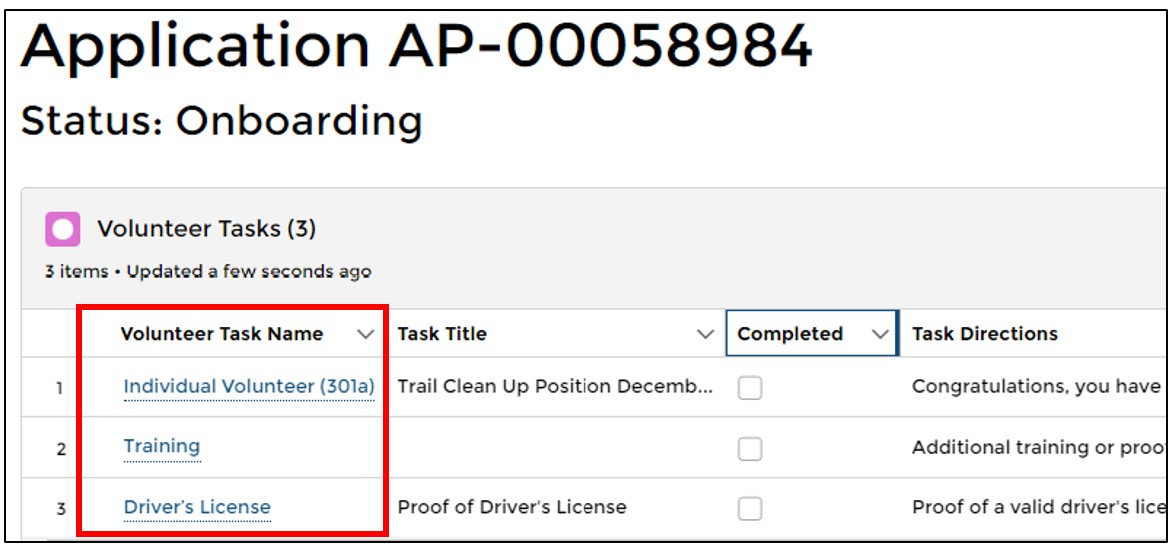Sort by Volunteer Task Name header
The height and width of the screenshot is (550, 1175).
222,334
